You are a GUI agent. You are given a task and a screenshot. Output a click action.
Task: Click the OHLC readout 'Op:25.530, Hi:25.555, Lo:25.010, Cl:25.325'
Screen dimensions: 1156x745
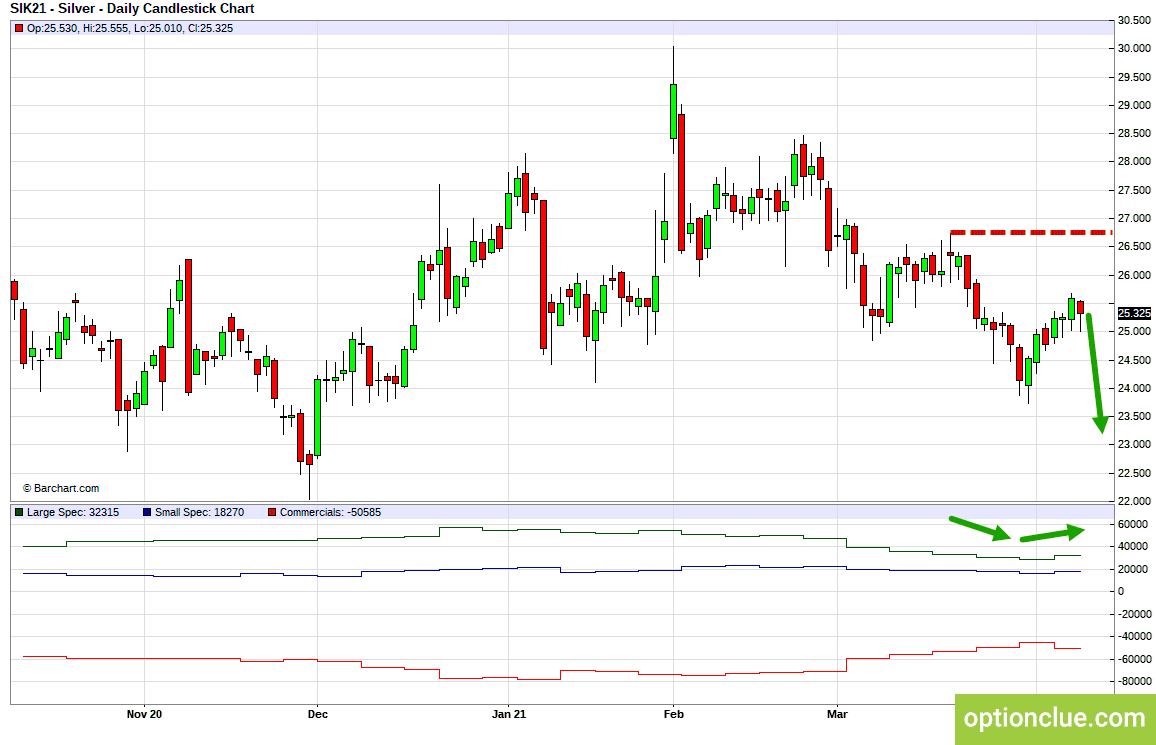click(x=130, y=28)
